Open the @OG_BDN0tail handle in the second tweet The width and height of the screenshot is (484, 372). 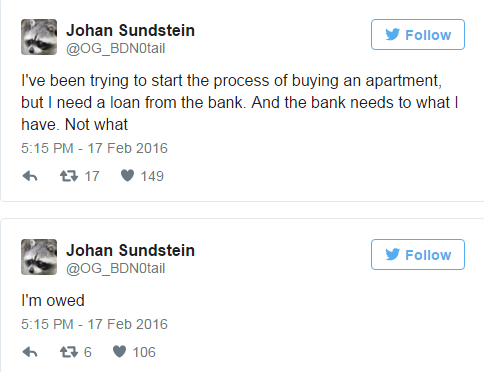pos(116,269)
